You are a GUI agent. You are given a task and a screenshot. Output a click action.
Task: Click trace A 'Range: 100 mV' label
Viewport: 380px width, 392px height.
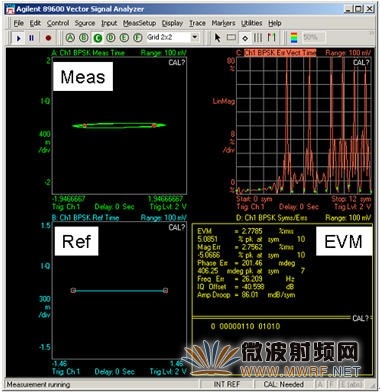click(164, 53)
